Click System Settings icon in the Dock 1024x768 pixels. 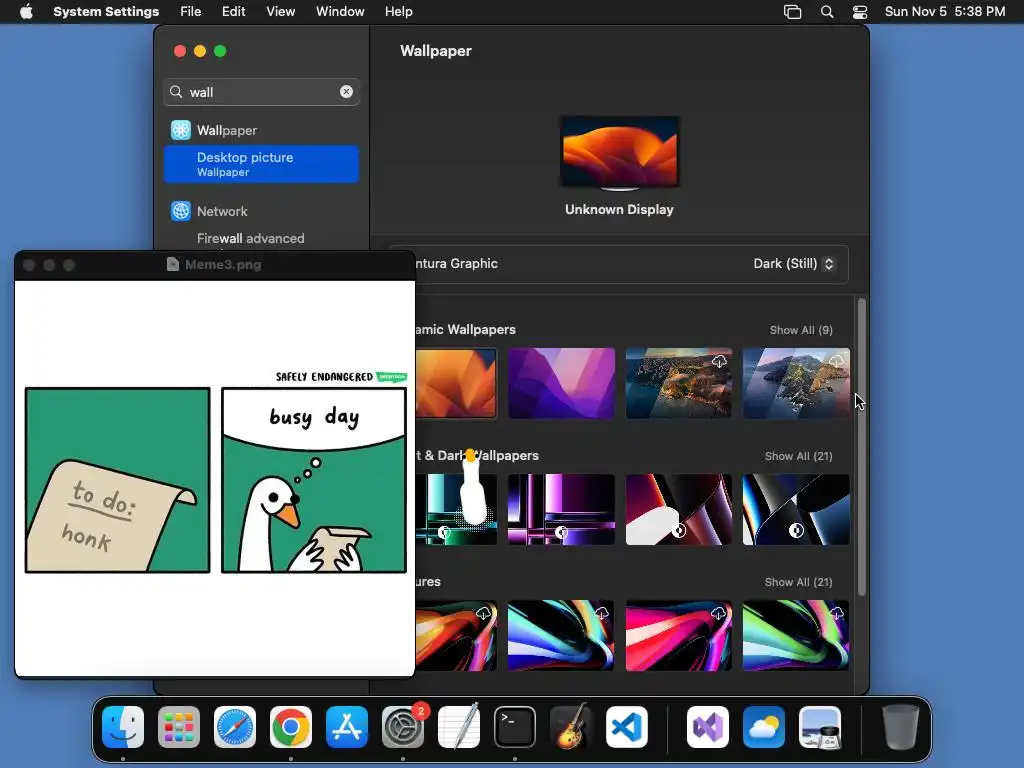click(x=403, y=727)
